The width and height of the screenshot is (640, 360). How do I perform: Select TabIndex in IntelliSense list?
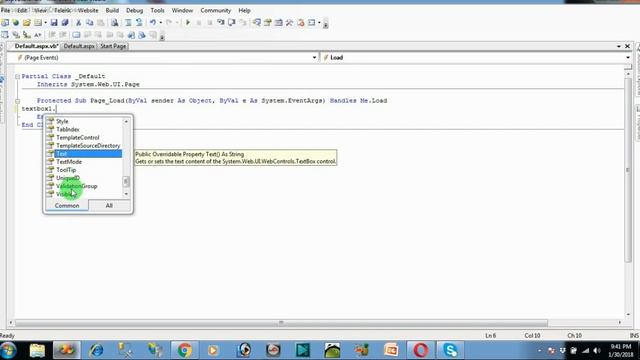(x=84, y=129)
